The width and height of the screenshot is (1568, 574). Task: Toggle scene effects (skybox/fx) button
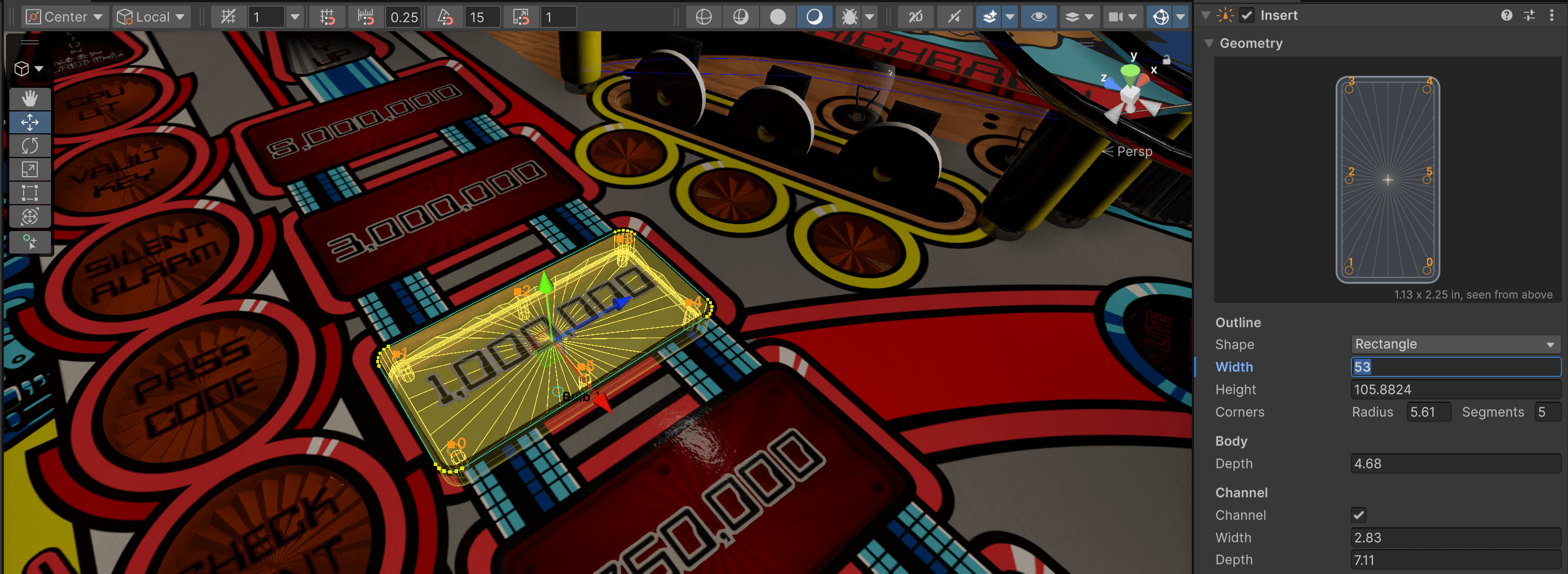tap(990, 17)
